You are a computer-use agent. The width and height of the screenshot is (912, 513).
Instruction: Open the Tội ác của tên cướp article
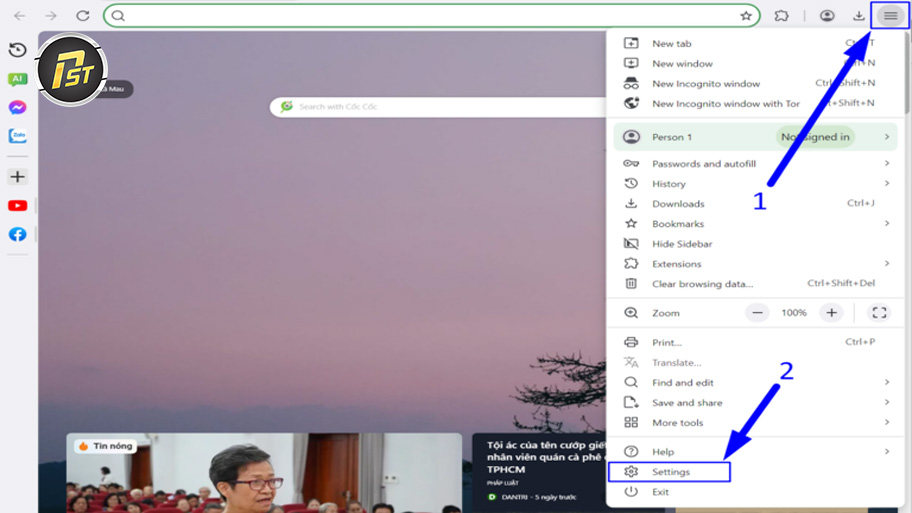coord(546,457)
